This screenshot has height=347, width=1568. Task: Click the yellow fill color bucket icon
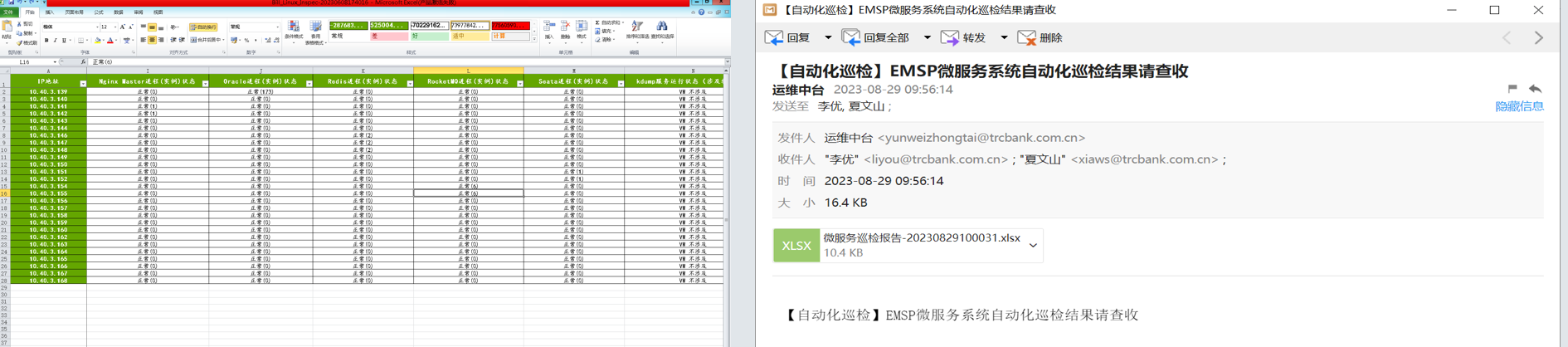coord(98,41)
